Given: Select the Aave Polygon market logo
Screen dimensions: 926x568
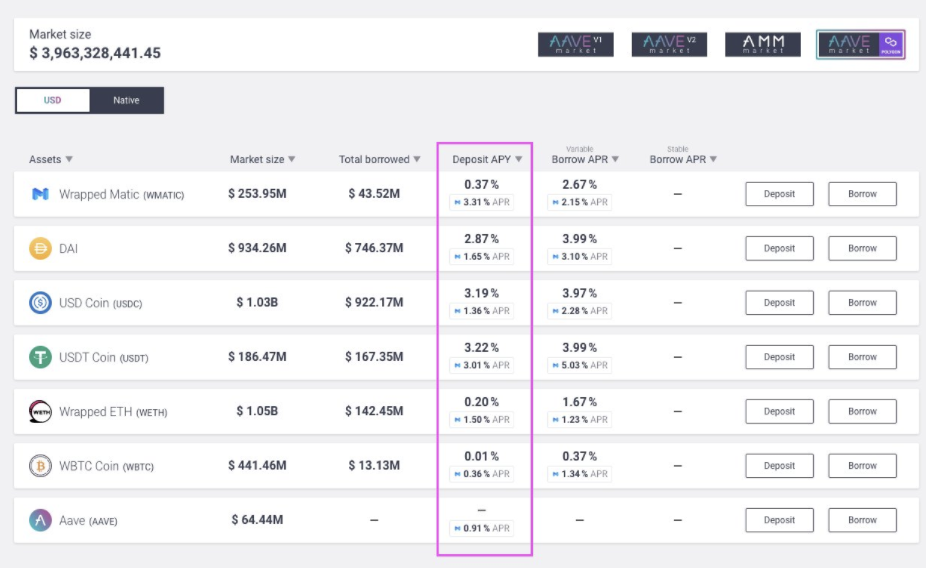Looking at the screenshot, I should pos(860,44).
